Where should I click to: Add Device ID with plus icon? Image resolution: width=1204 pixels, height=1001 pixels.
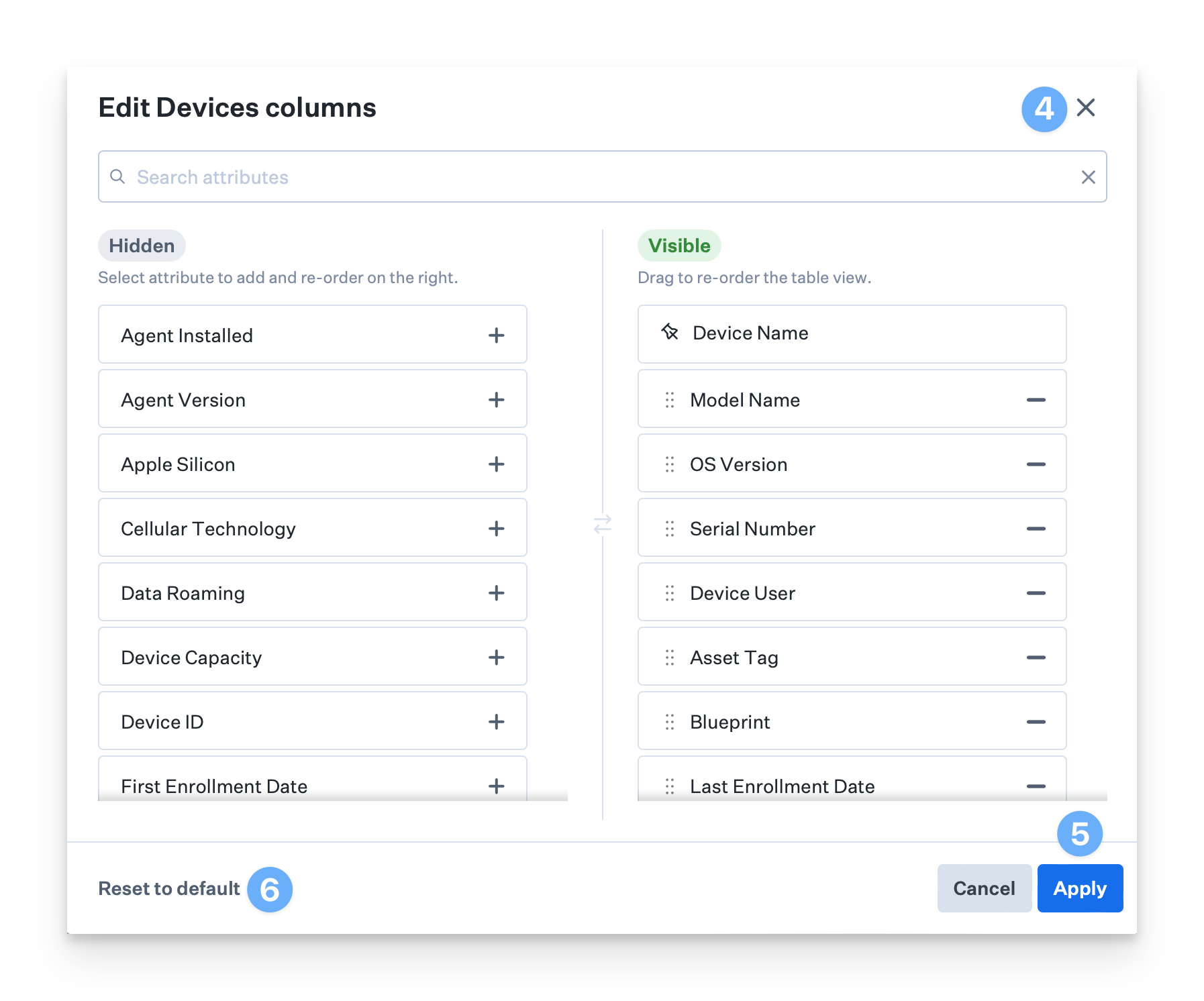[x=496, y=721]
